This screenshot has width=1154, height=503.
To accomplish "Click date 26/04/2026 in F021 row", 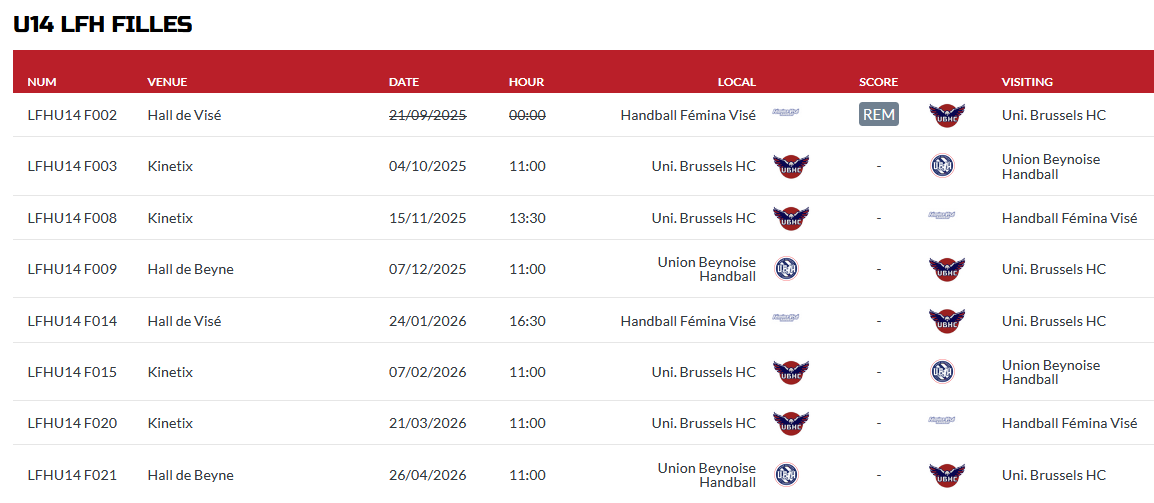I will tap(428, 475).
